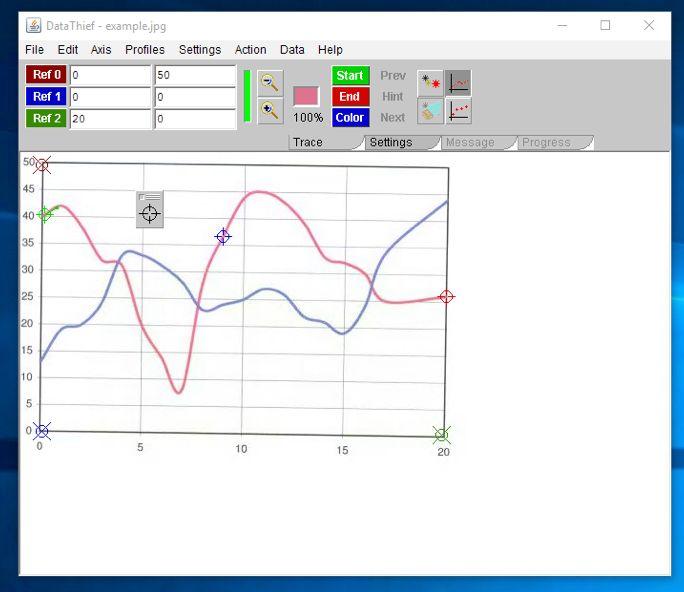
Task: Click the blue Color marker on pink curve
Action: click(223, 236)
